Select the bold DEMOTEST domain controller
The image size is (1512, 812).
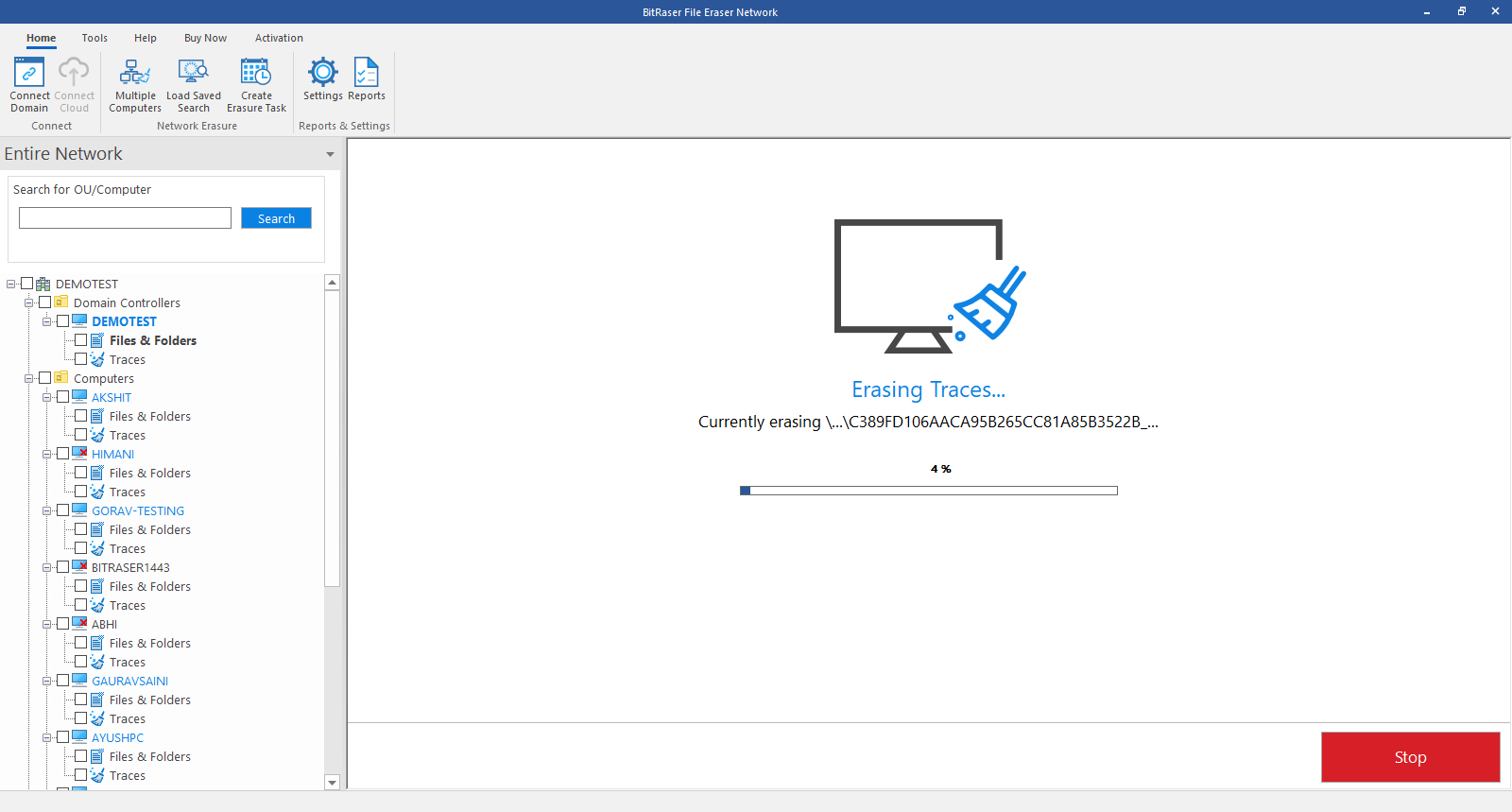124,321
